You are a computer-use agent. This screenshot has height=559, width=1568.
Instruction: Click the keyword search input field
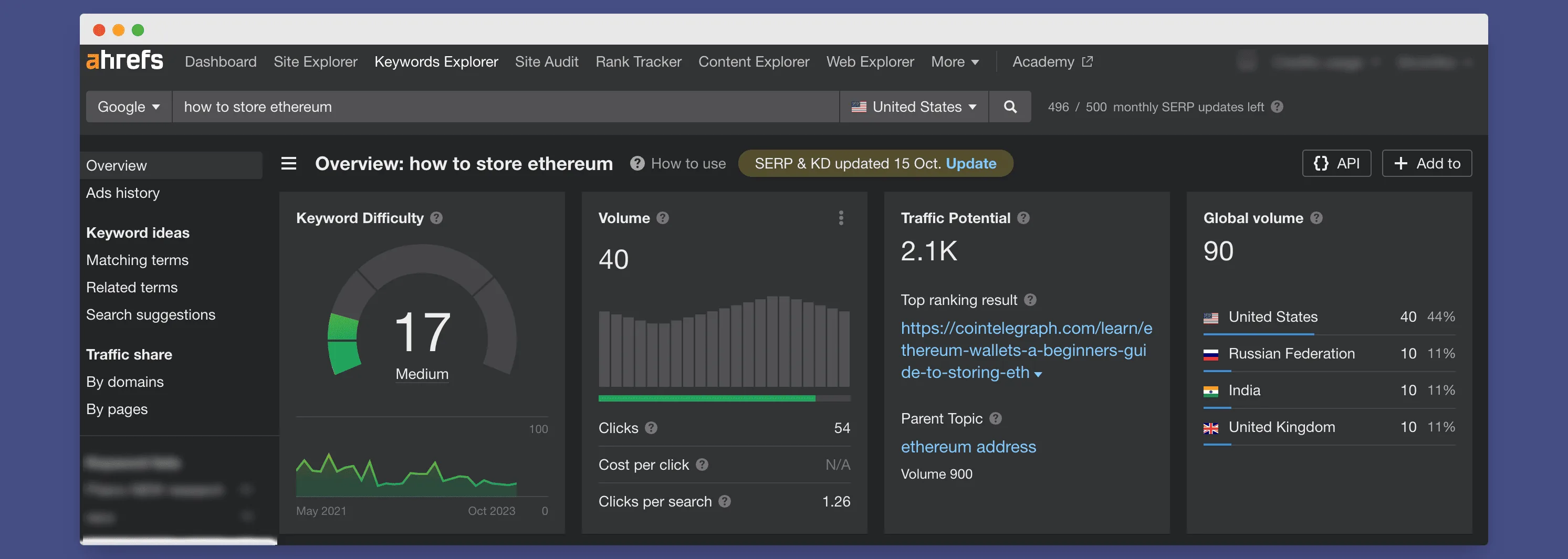tap(505, 107)
